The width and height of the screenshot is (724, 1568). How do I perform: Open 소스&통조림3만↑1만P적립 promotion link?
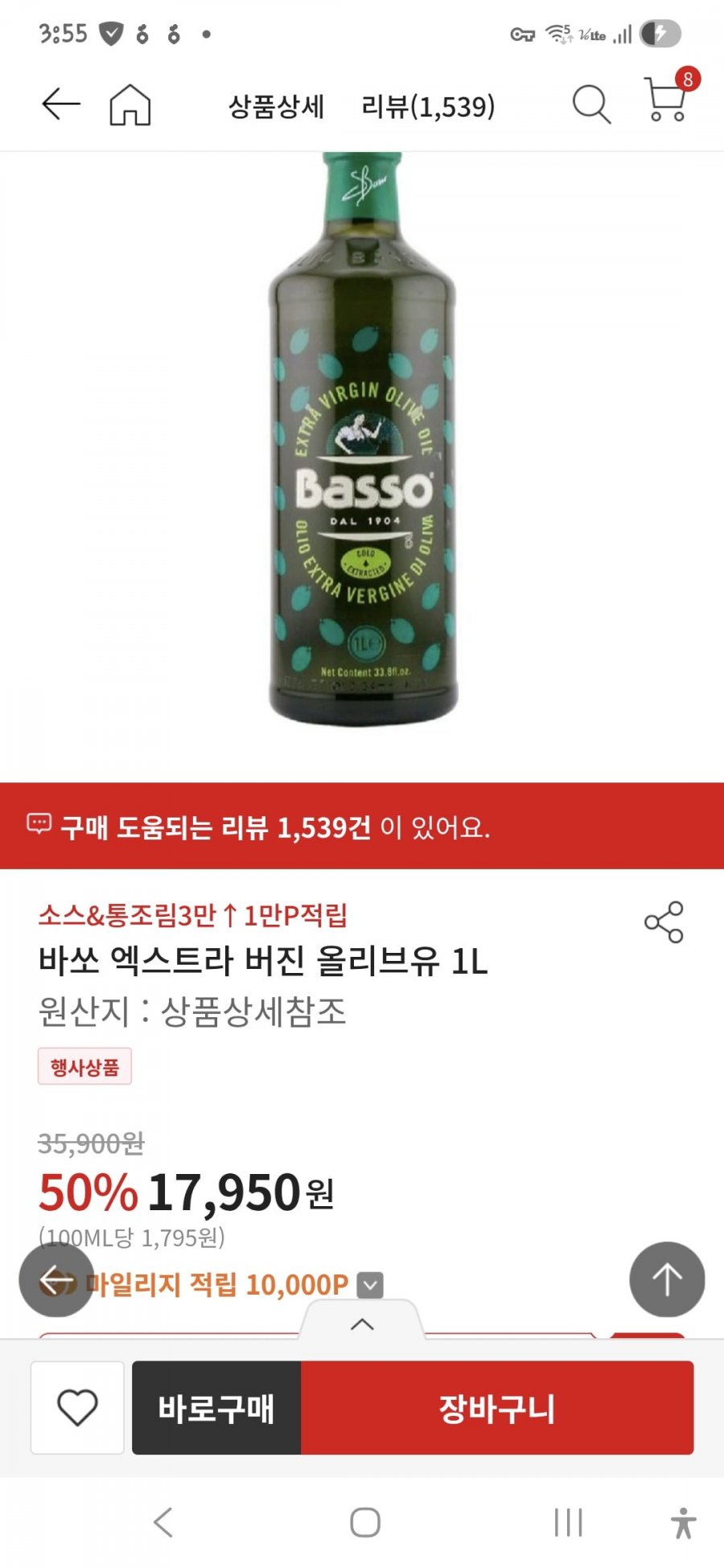pos(193,915)
